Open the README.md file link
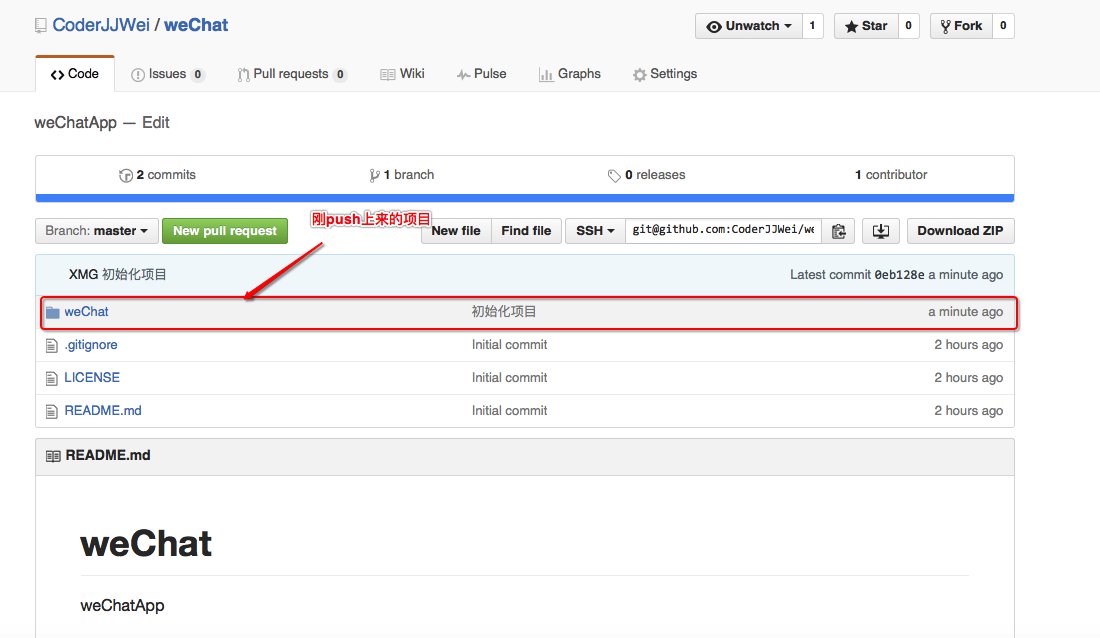1100x638 pixels. point(103,411)
